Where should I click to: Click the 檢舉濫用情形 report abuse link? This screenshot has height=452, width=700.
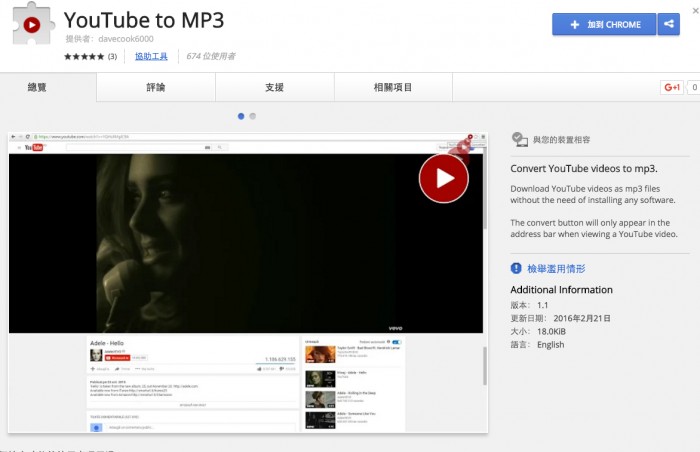point(556,268)
